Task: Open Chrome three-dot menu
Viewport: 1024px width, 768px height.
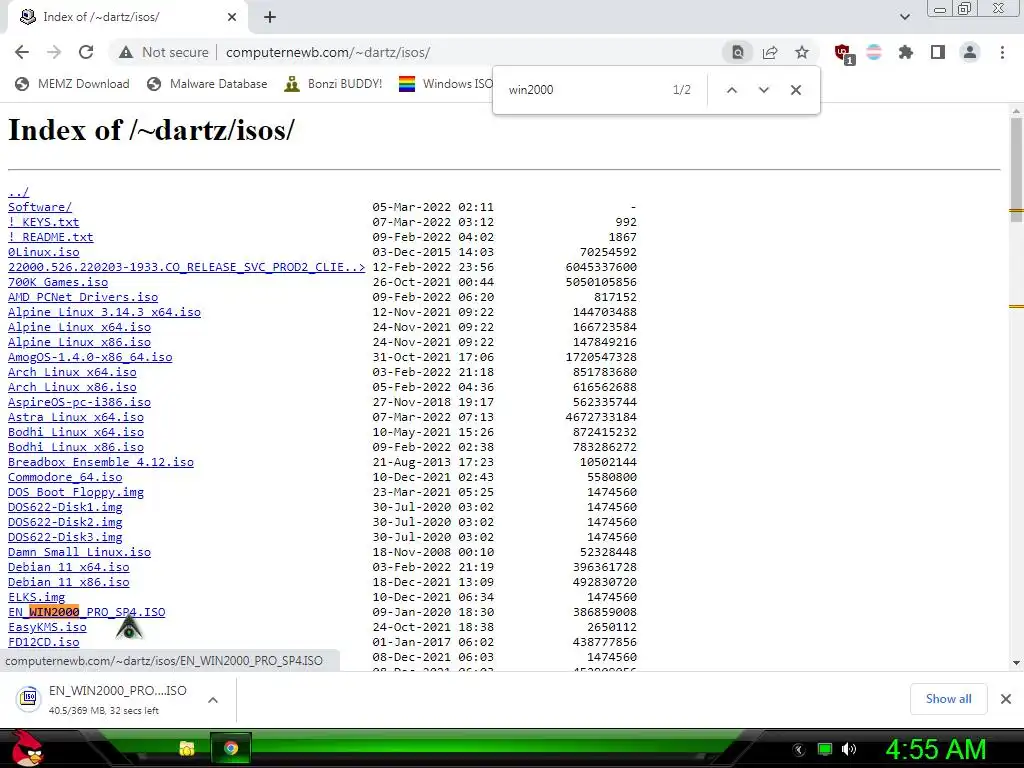Action: pos(1002,52)
